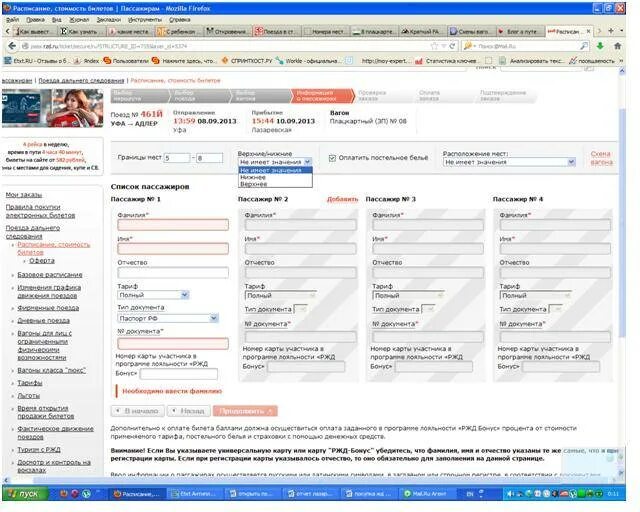The width and height of the screenshot is (640, 512).
Task: Open the посещаемость bookmark
Action: (x=592, y=61)
